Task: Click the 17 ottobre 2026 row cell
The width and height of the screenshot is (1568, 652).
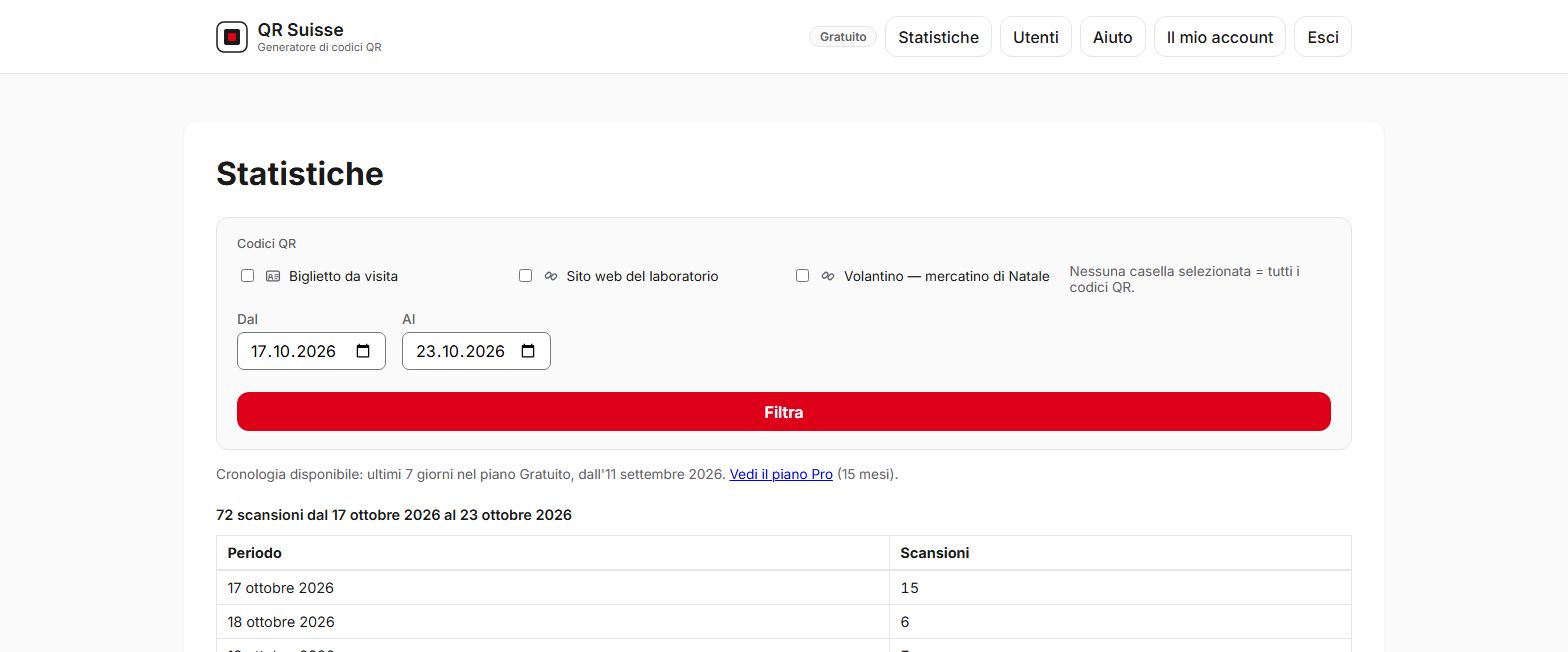Action: click(x=553, y=588)
